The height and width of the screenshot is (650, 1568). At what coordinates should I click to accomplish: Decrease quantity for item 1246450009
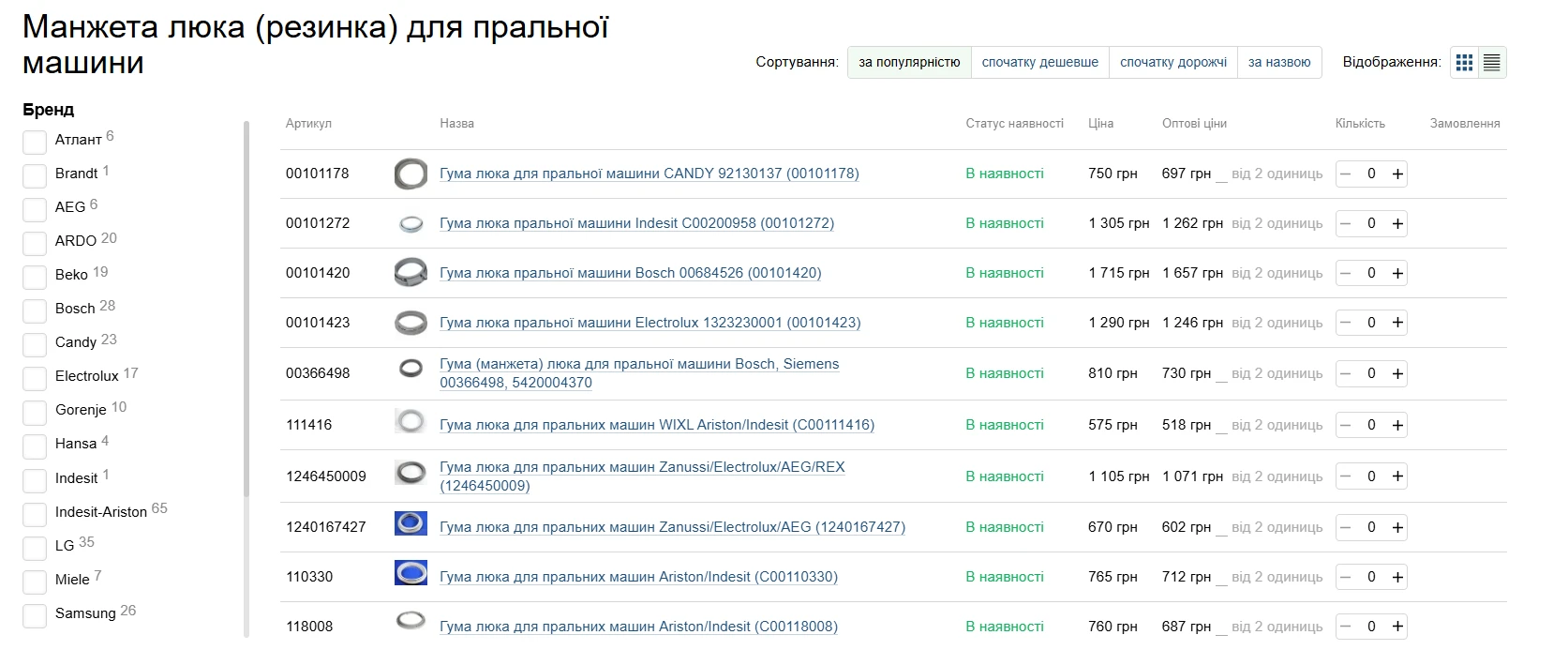point(1346,476)
